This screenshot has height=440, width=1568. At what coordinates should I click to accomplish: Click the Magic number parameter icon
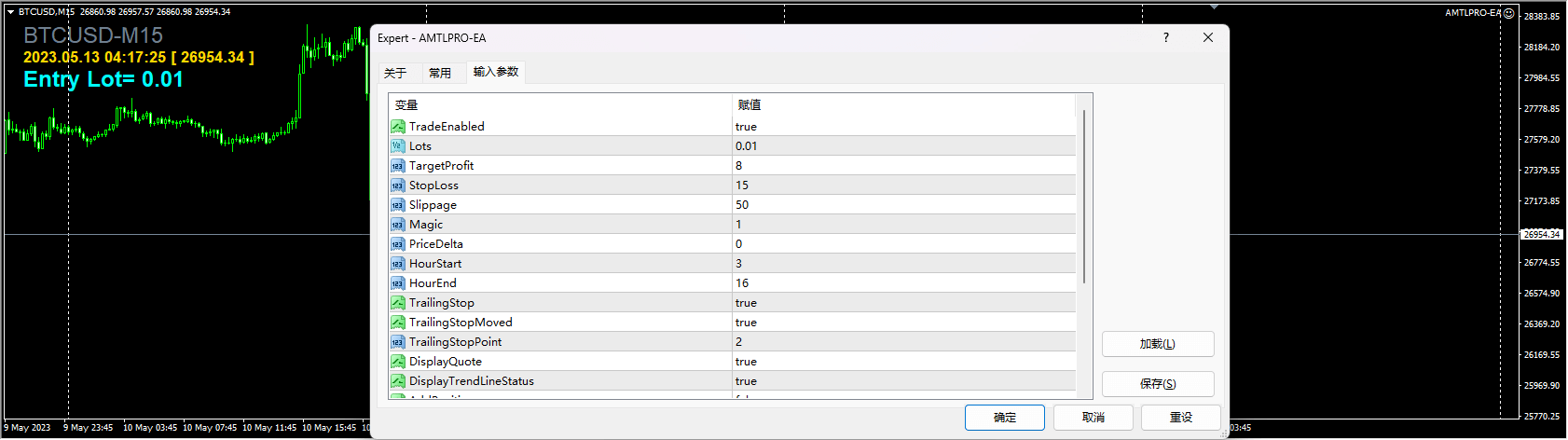[398, 225]
